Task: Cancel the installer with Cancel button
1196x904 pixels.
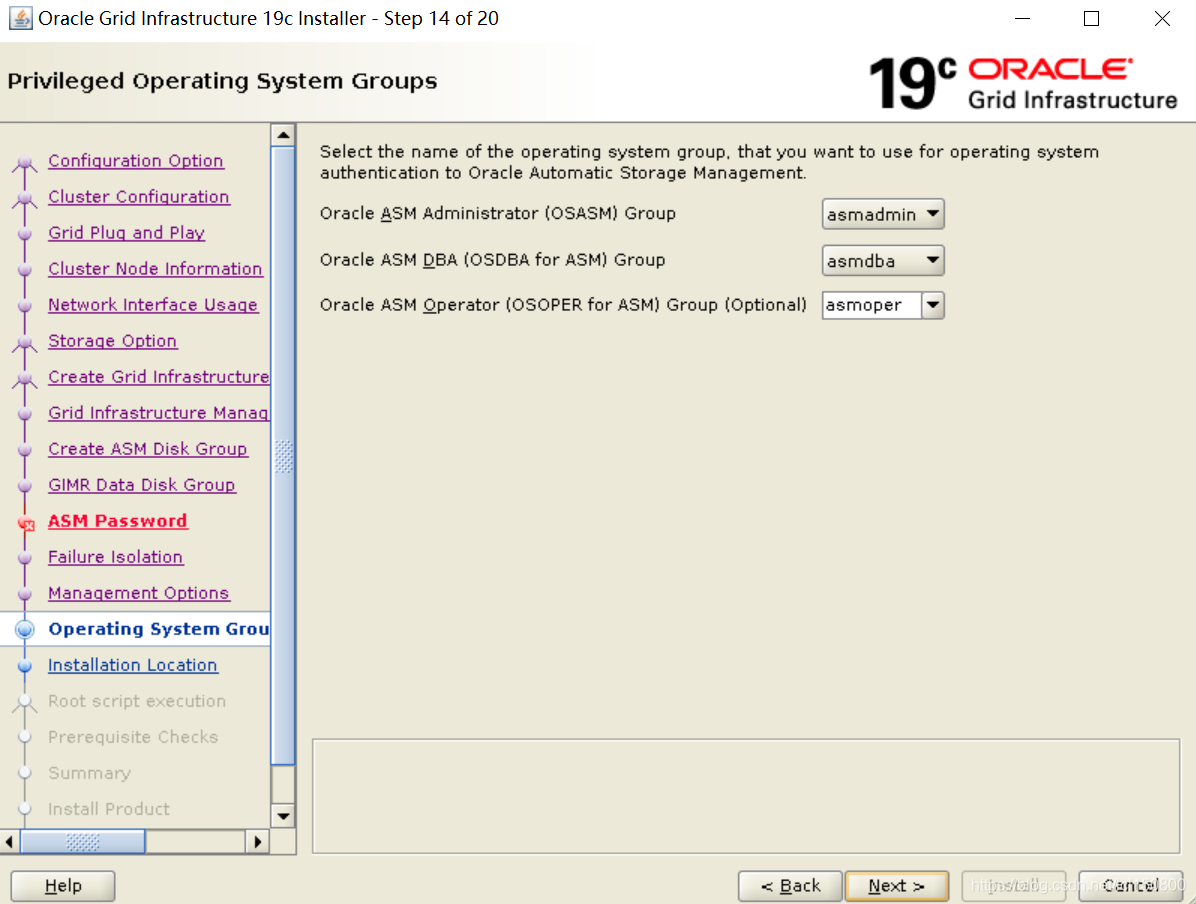Action: 1130,886
